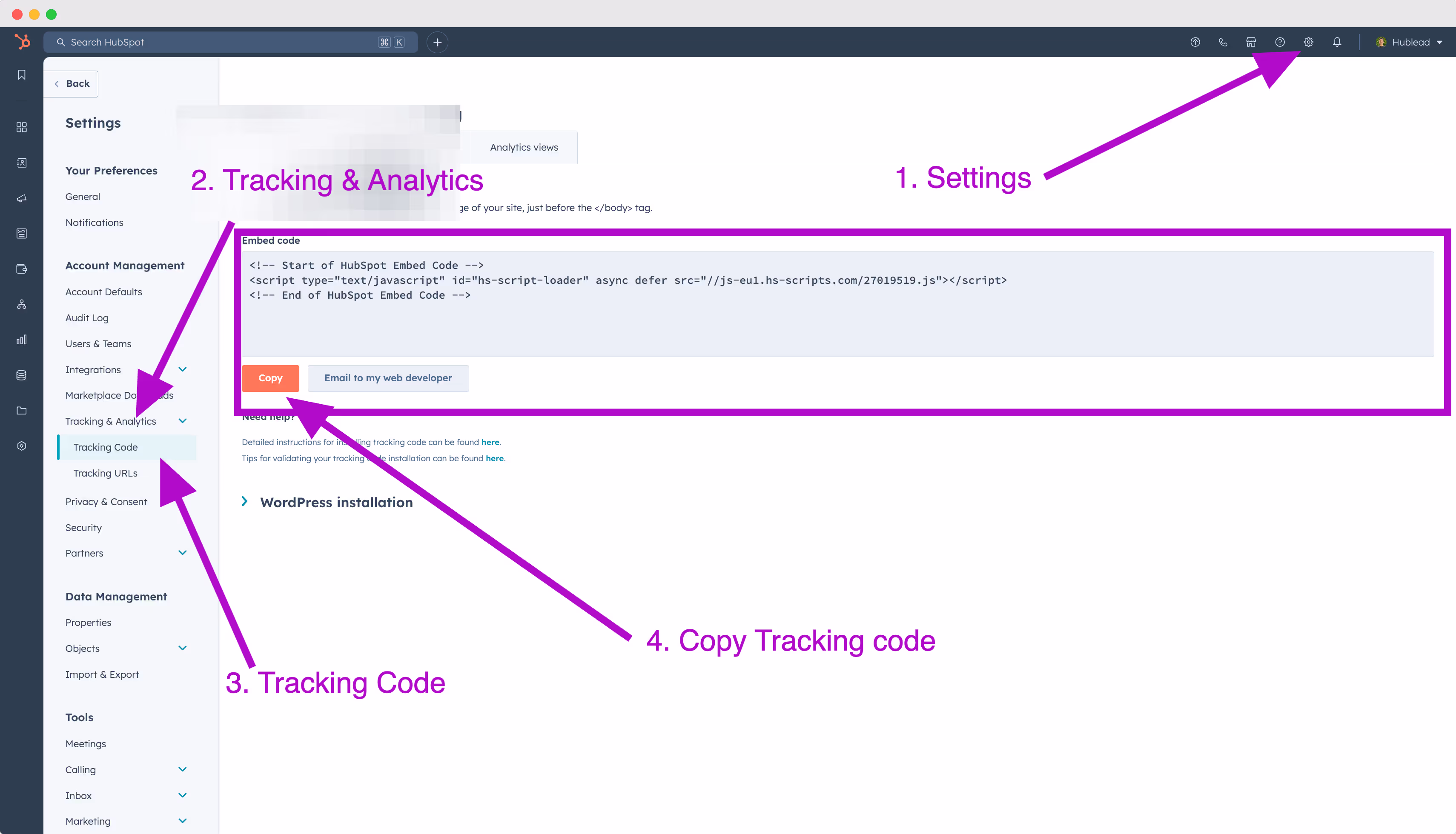1456x834 pixels.
Task: Open Audit Log settings
Action: pos(86,318)
